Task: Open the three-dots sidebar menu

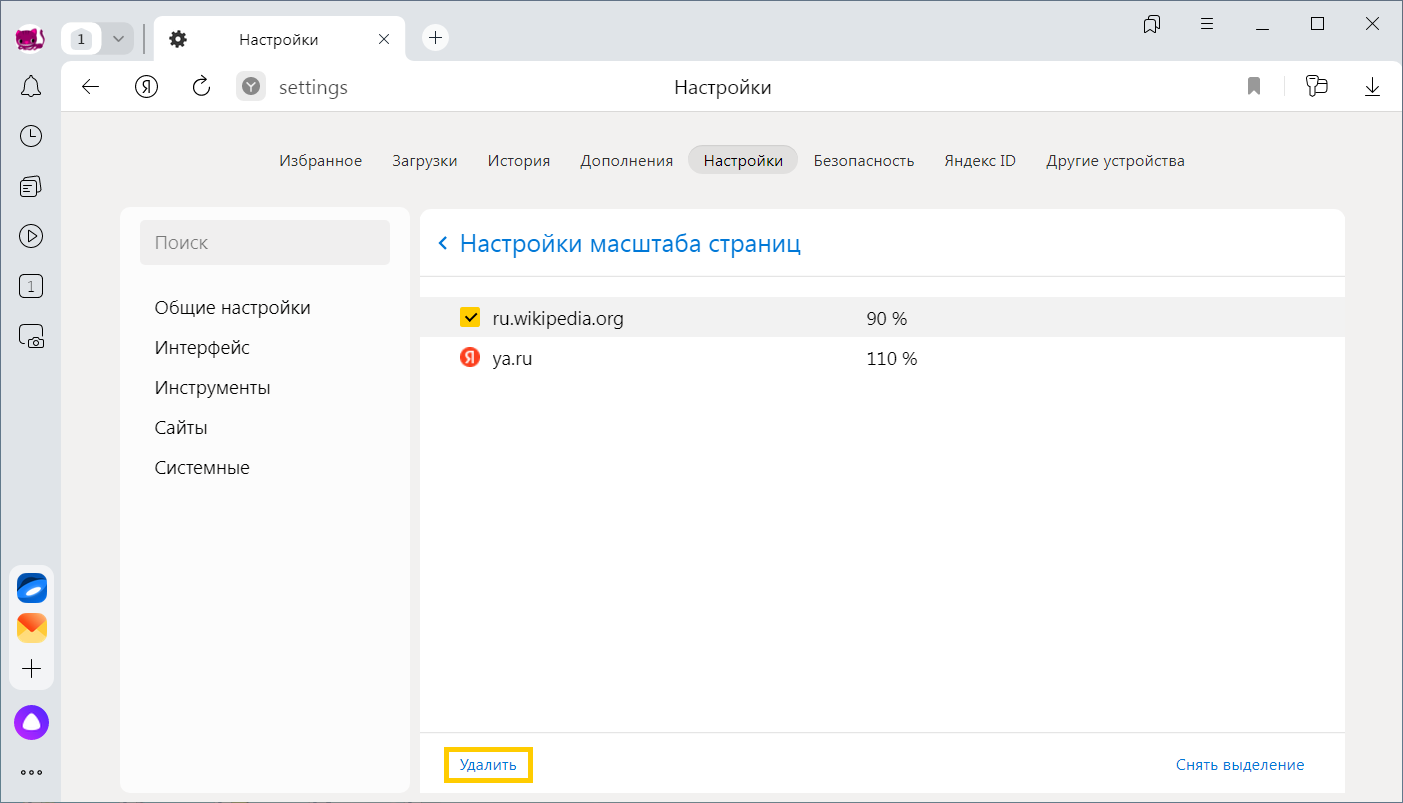Action: (32, 772)
